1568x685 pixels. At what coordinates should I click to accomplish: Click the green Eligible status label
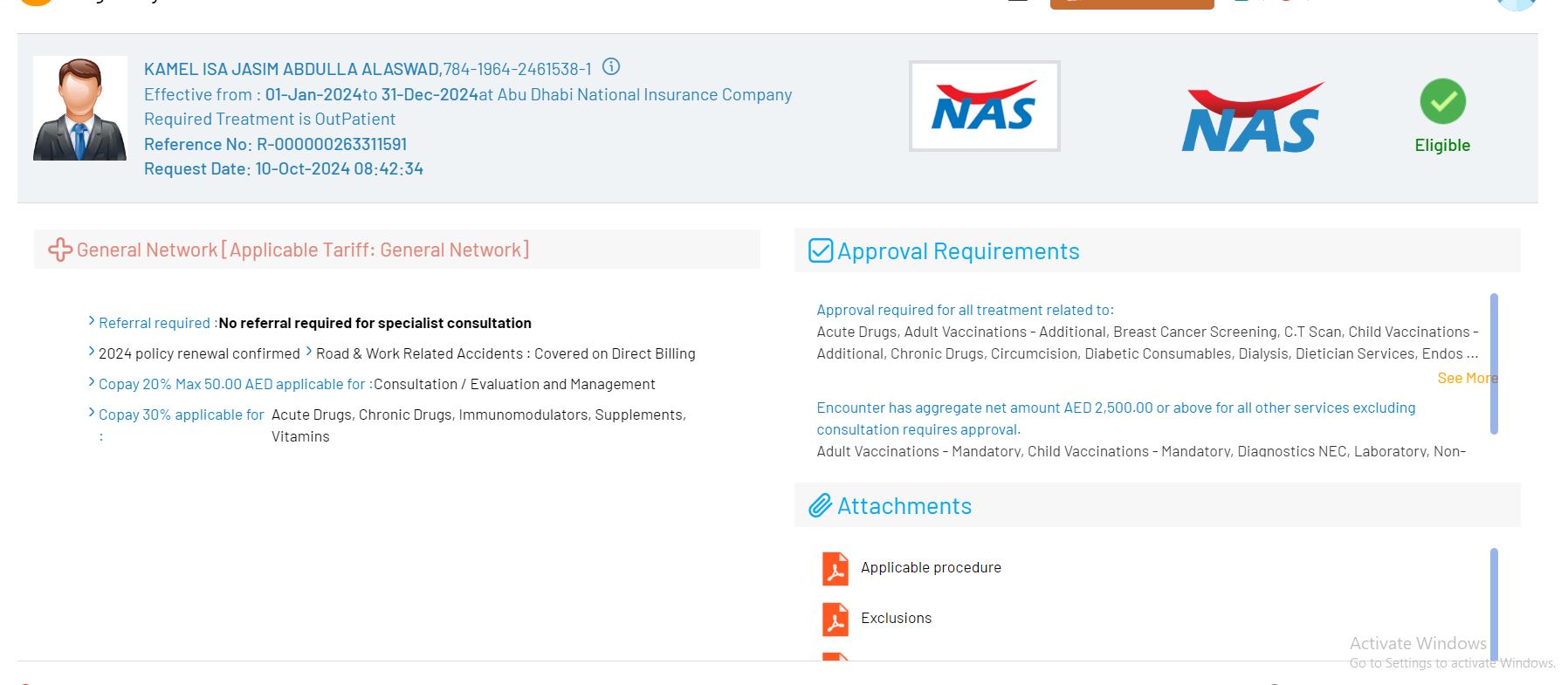(x=1442, y=145)
